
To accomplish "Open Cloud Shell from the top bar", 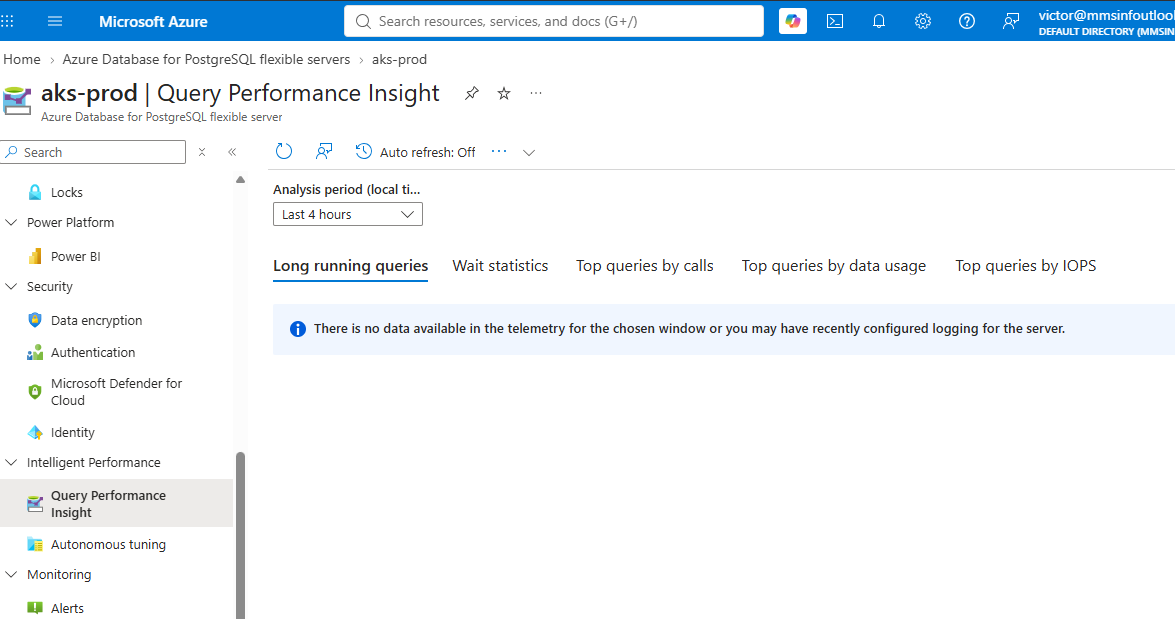I will [x=835, y=21].
